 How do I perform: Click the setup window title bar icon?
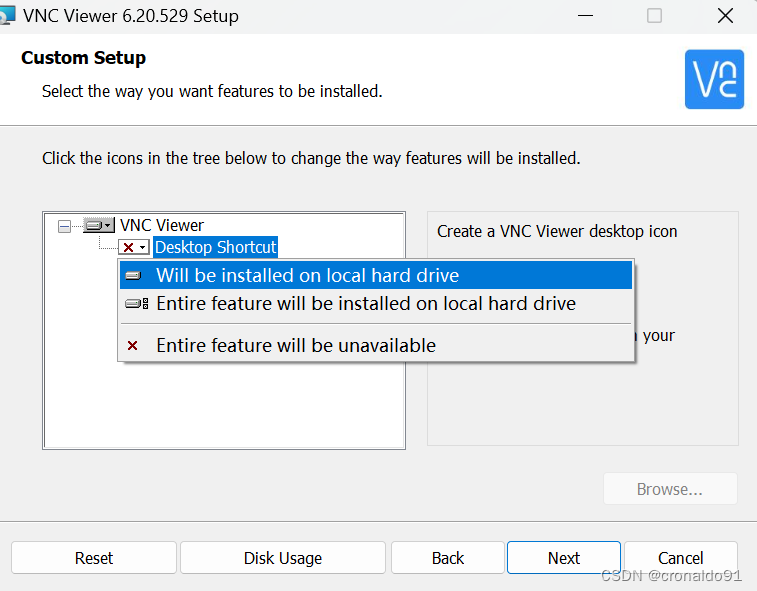tap(7, 16)
